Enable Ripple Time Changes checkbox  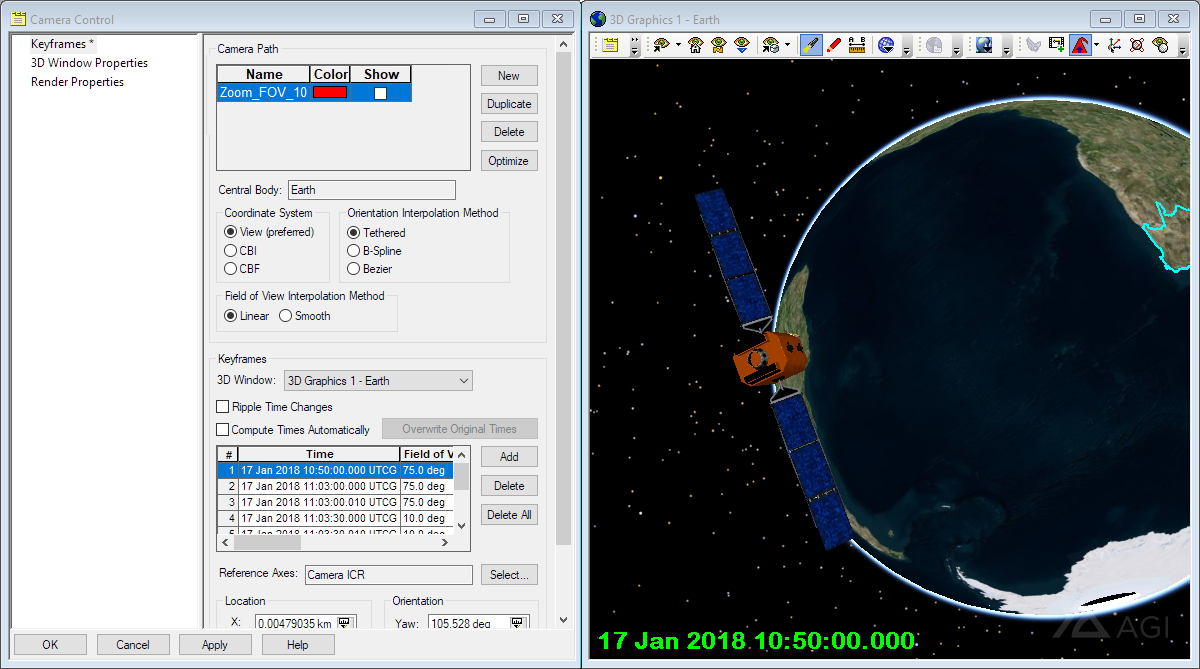point(223,407)
